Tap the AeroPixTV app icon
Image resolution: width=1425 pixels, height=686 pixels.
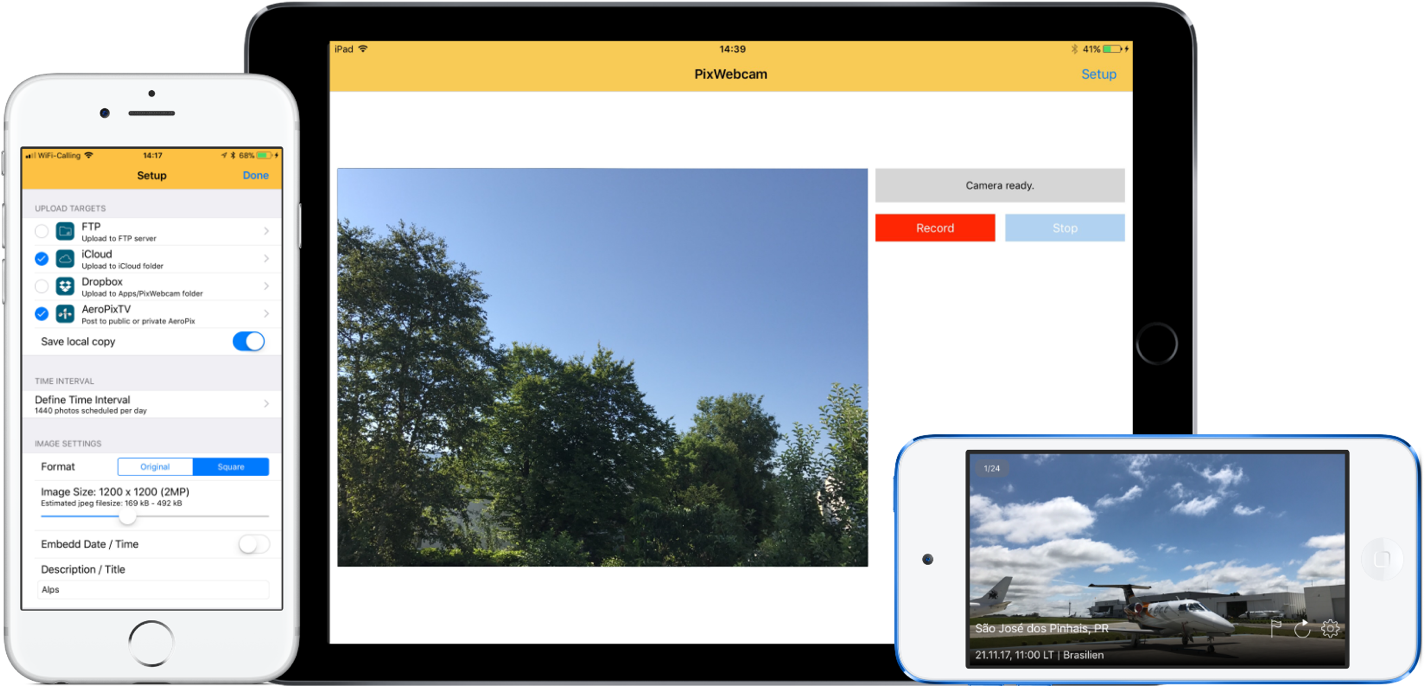click(x=65, y=314)
